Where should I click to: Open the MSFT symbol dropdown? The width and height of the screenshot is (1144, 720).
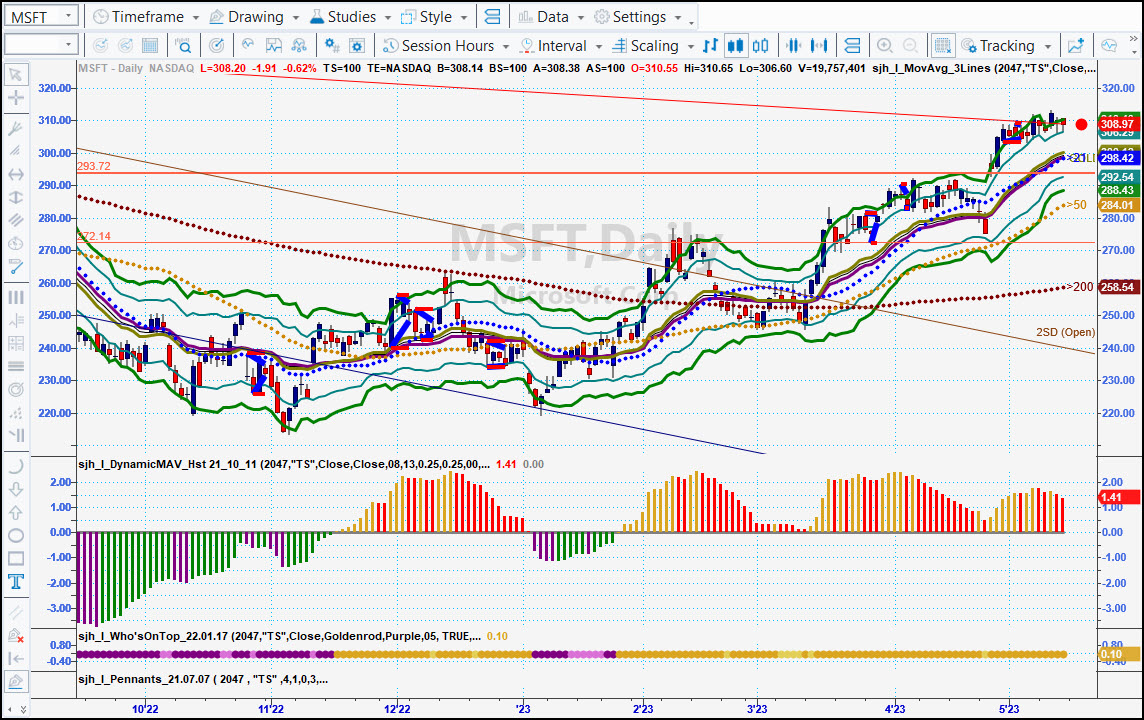(68, 16)
